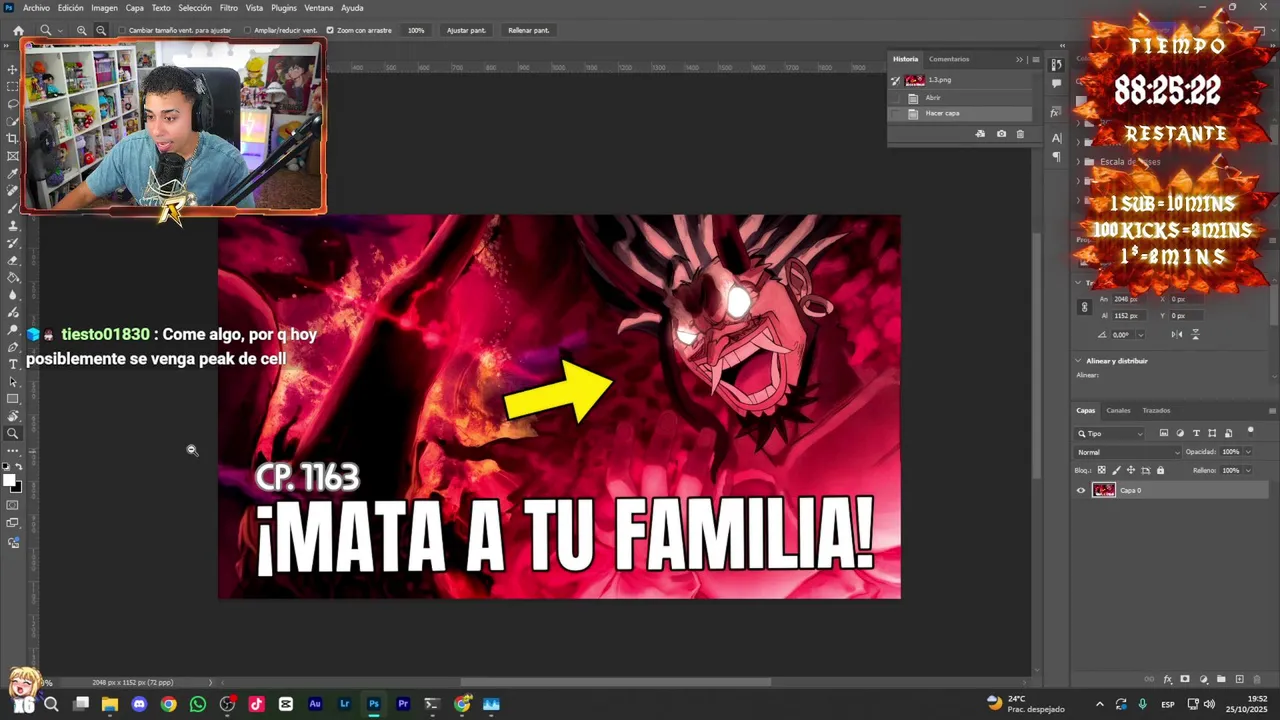
Task: Select the Horizontal Type tool
Action: tap(13, 364)
